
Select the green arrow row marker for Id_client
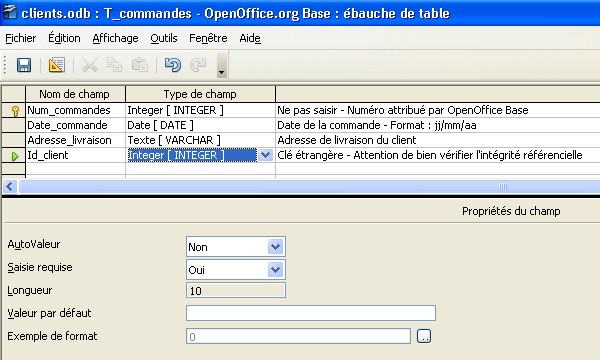click(15, 156)
